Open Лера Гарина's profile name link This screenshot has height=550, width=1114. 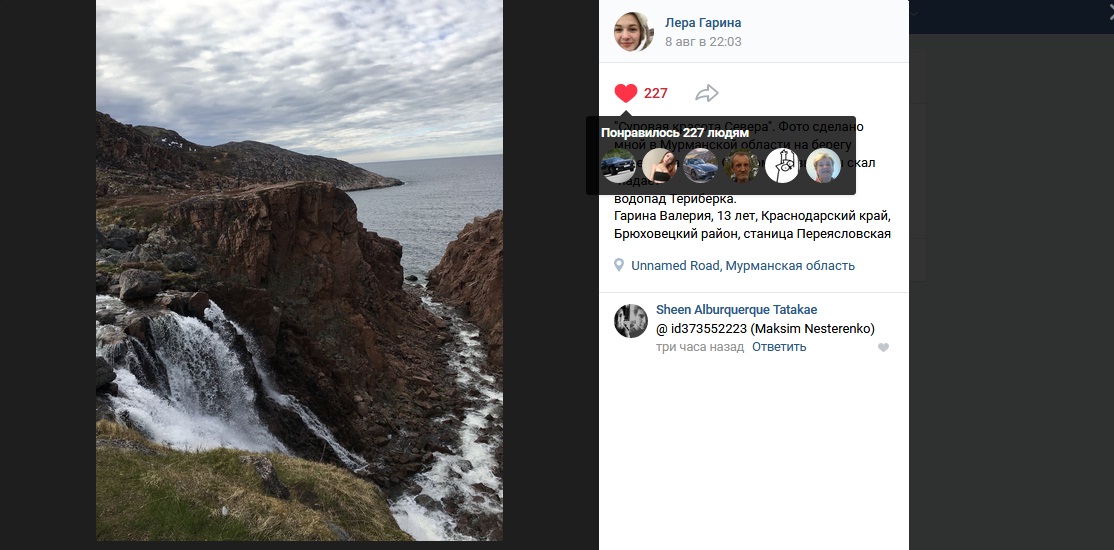(x=703, y=23)
